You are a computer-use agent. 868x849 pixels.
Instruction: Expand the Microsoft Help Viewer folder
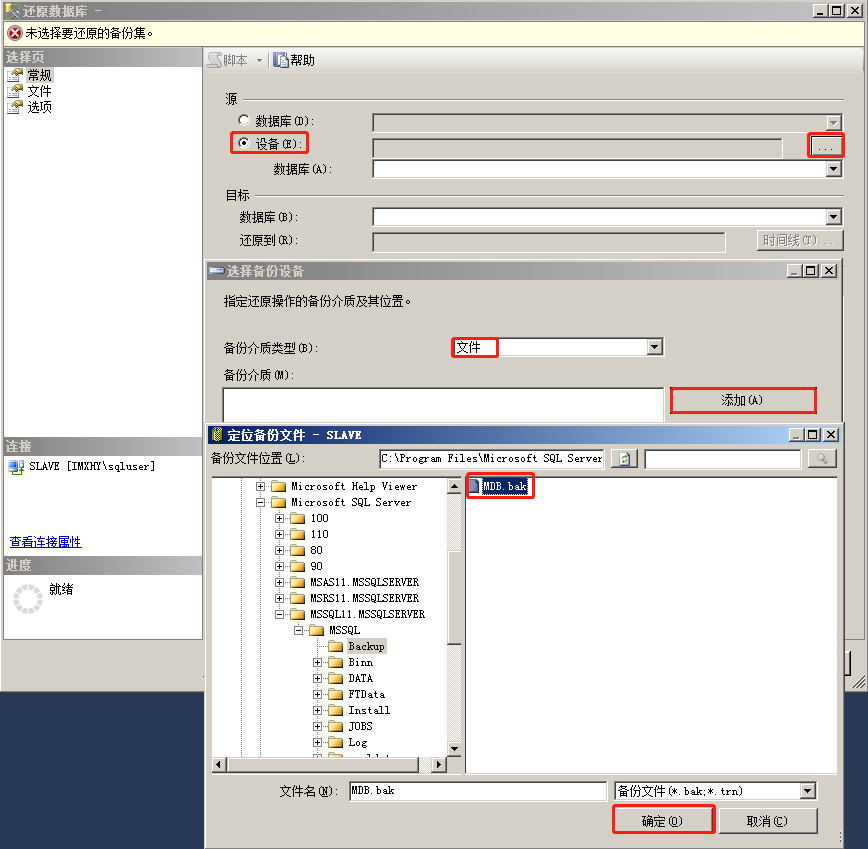(x=260, y=486)
